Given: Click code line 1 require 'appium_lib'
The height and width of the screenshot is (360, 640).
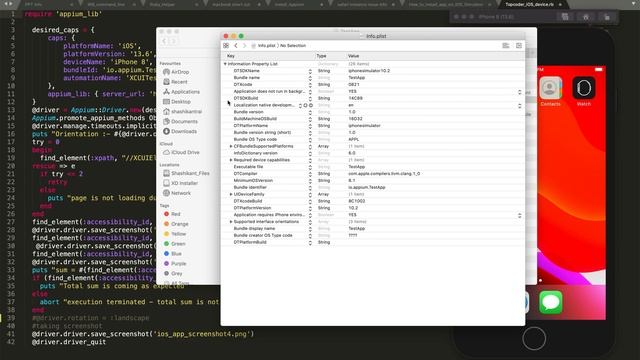Looking at the screenshot, I should click(x=64, y=14).
